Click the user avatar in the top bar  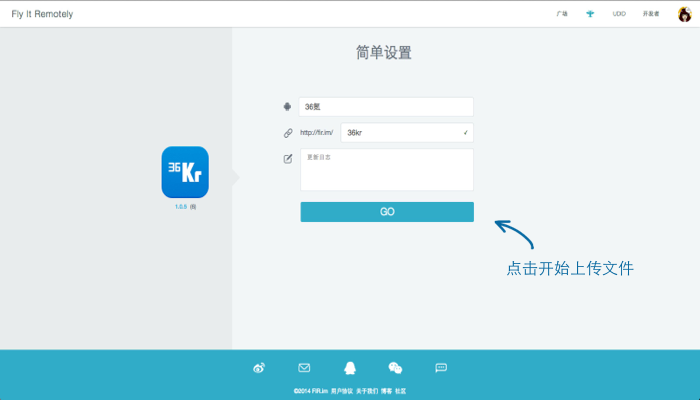684,14
